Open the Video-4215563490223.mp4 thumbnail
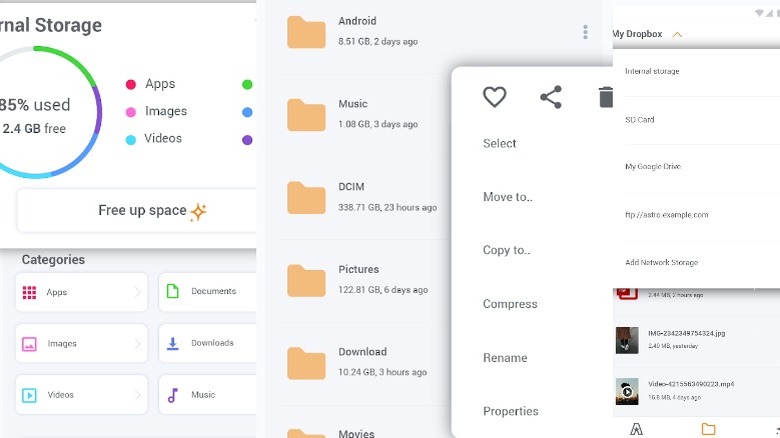The image size is (780, 438). [x=627, y=390]
